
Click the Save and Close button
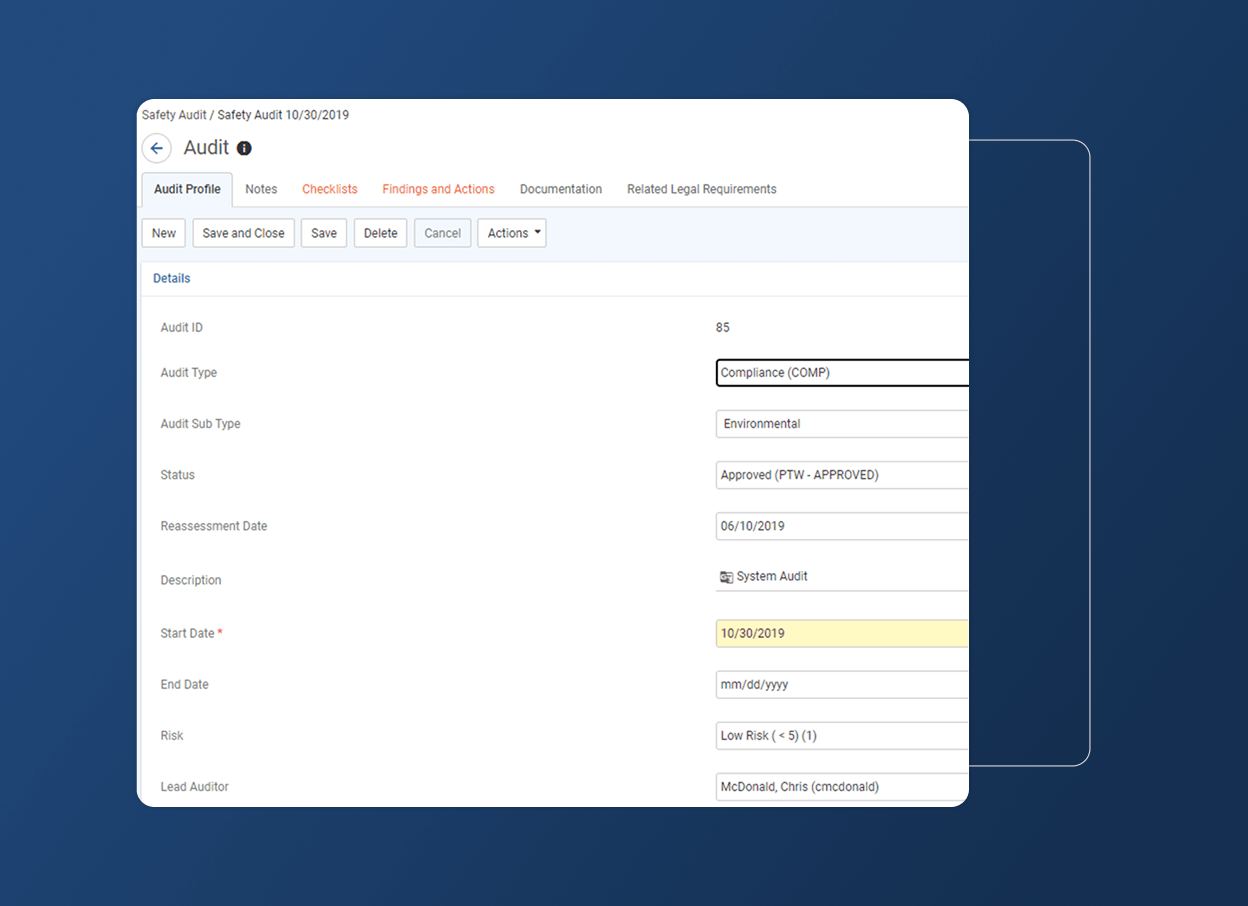point(243,233)
